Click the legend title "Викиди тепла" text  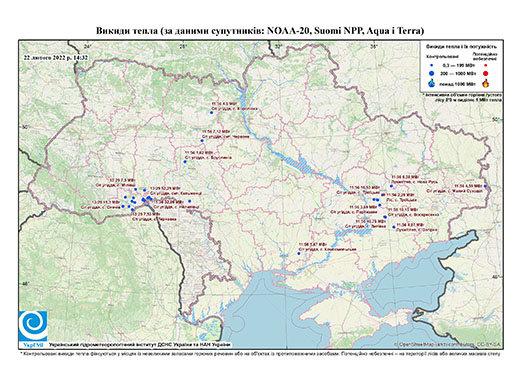point(461,47)
